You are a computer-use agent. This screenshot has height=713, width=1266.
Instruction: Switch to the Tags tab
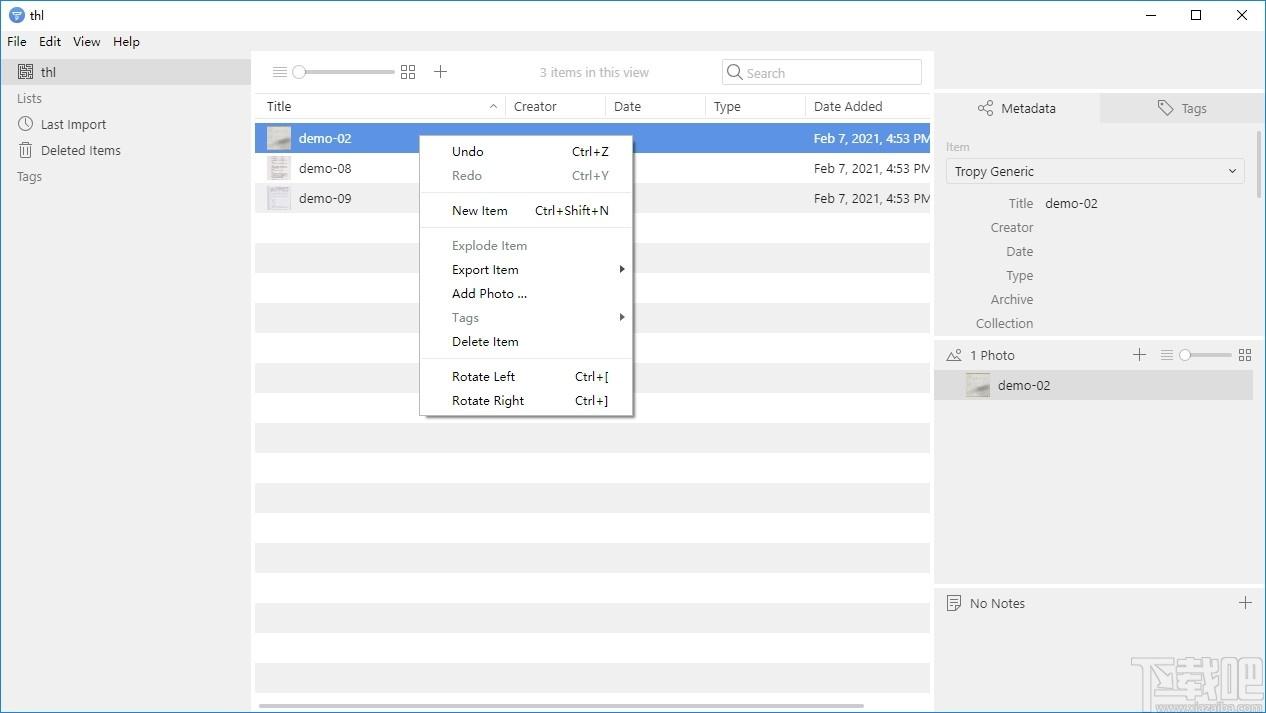[1182, 108]
